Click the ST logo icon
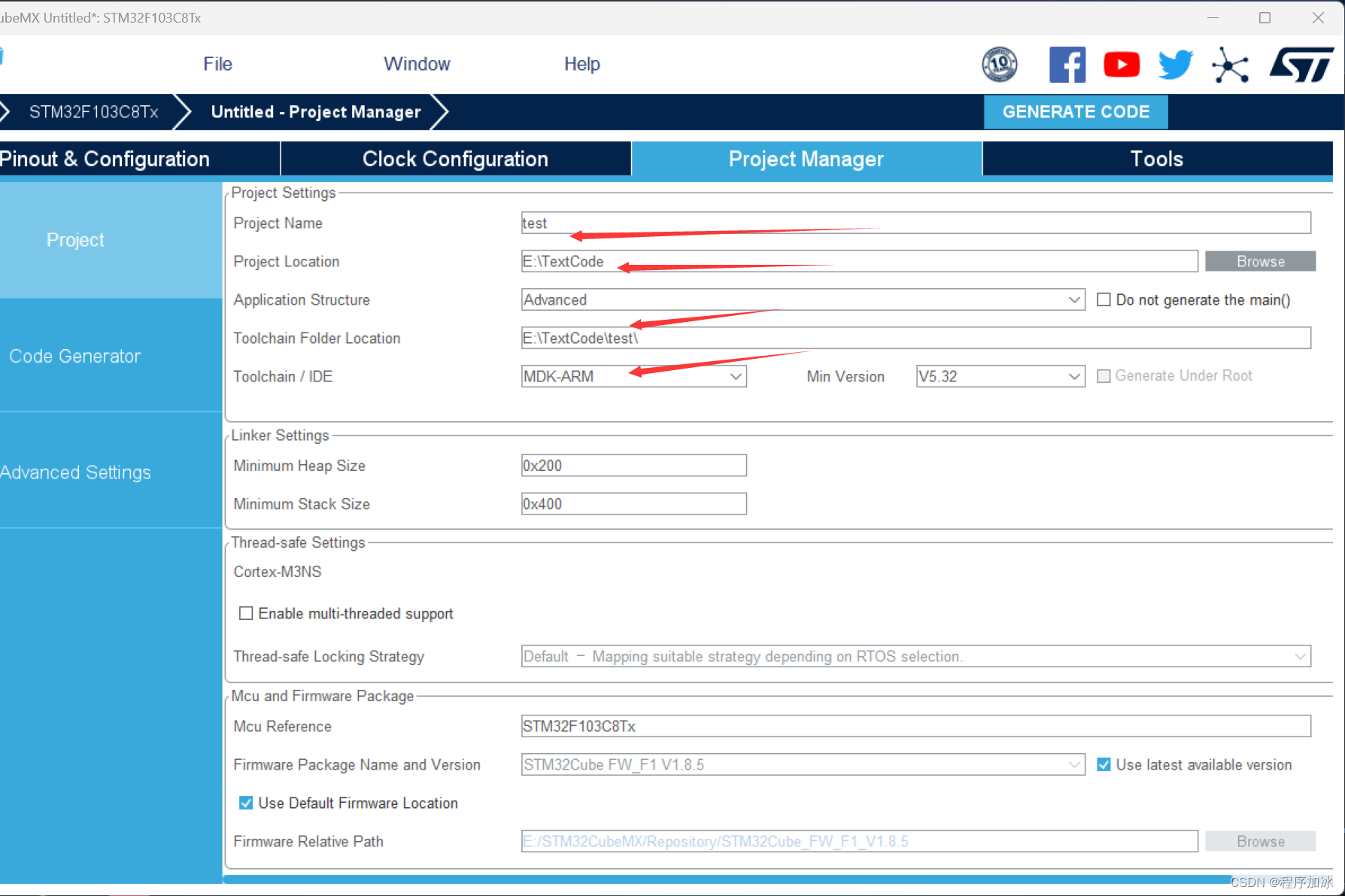 tap(1301, 65)
